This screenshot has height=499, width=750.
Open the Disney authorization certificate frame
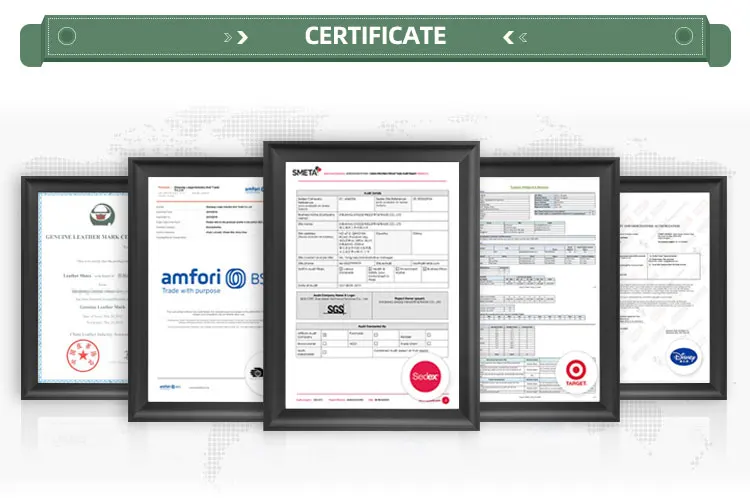click(673, 288)
